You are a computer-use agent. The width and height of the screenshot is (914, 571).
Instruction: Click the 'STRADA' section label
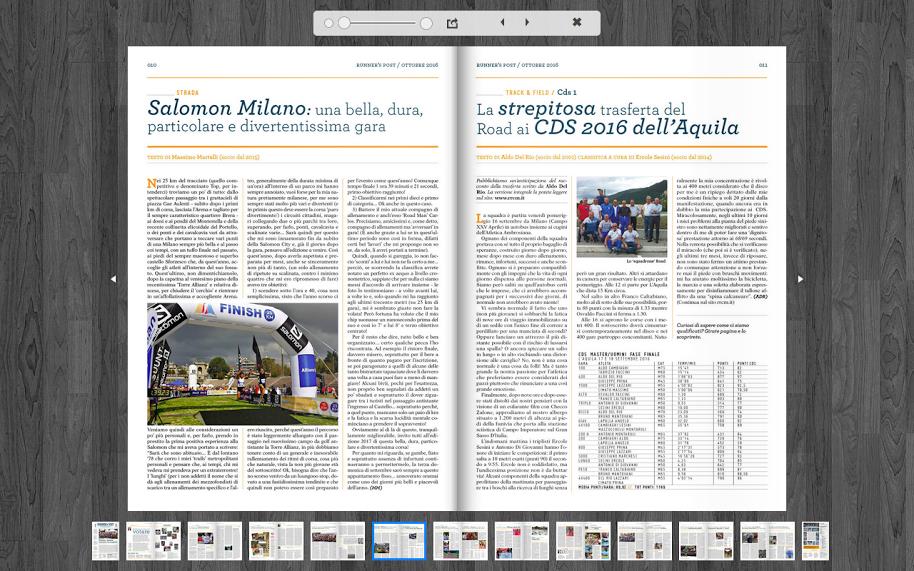pyautogui.click(x=188, y=93)
